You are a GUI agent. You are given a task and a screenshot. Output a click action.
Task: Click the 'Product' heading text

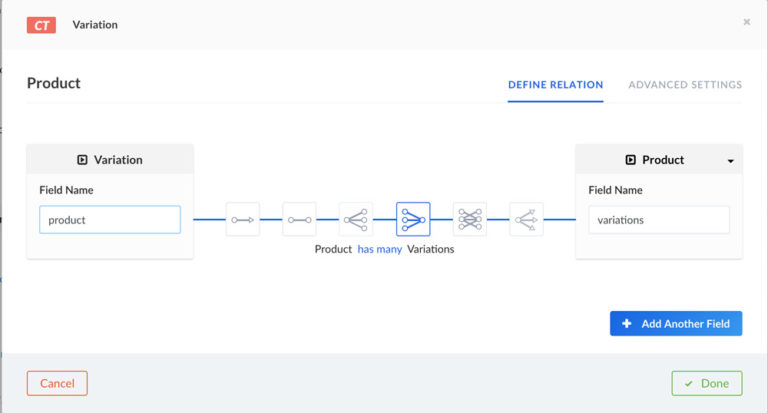53,83
